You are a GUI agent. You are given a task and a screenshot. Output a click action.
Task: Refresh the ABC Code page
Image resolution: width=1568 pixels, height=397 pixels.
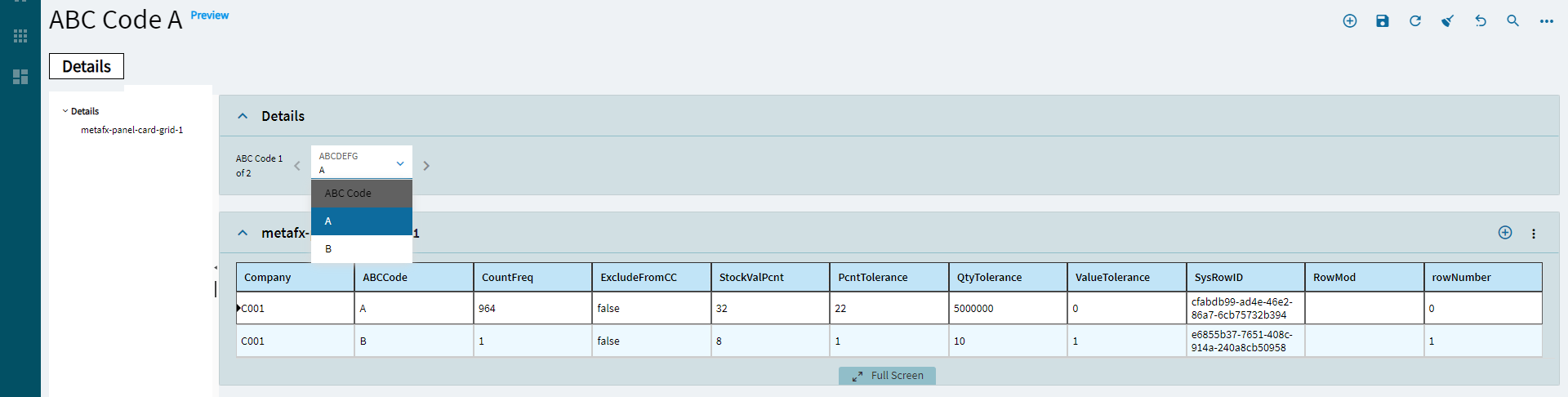click(x=1415, y=21)
